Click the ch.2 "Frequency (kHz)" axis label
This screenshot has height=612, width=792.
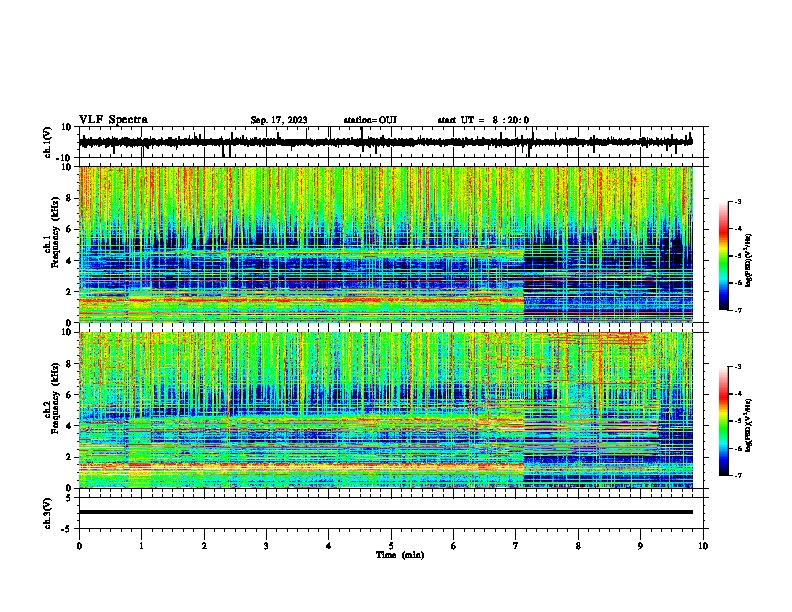(55, 398)
